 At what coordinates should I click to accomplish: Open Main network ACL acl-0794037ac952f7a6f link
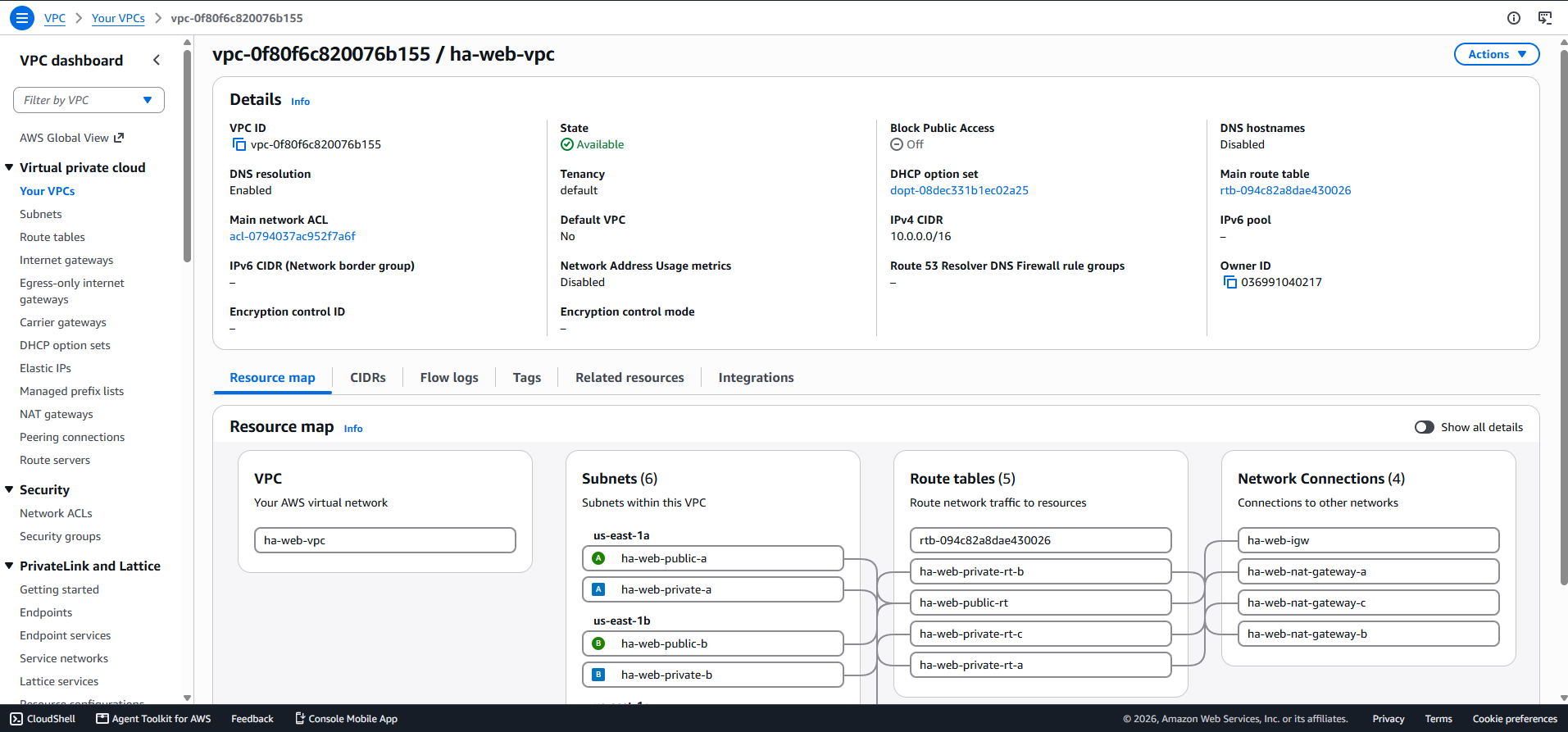pyautogui.click(x=293, y=236)
